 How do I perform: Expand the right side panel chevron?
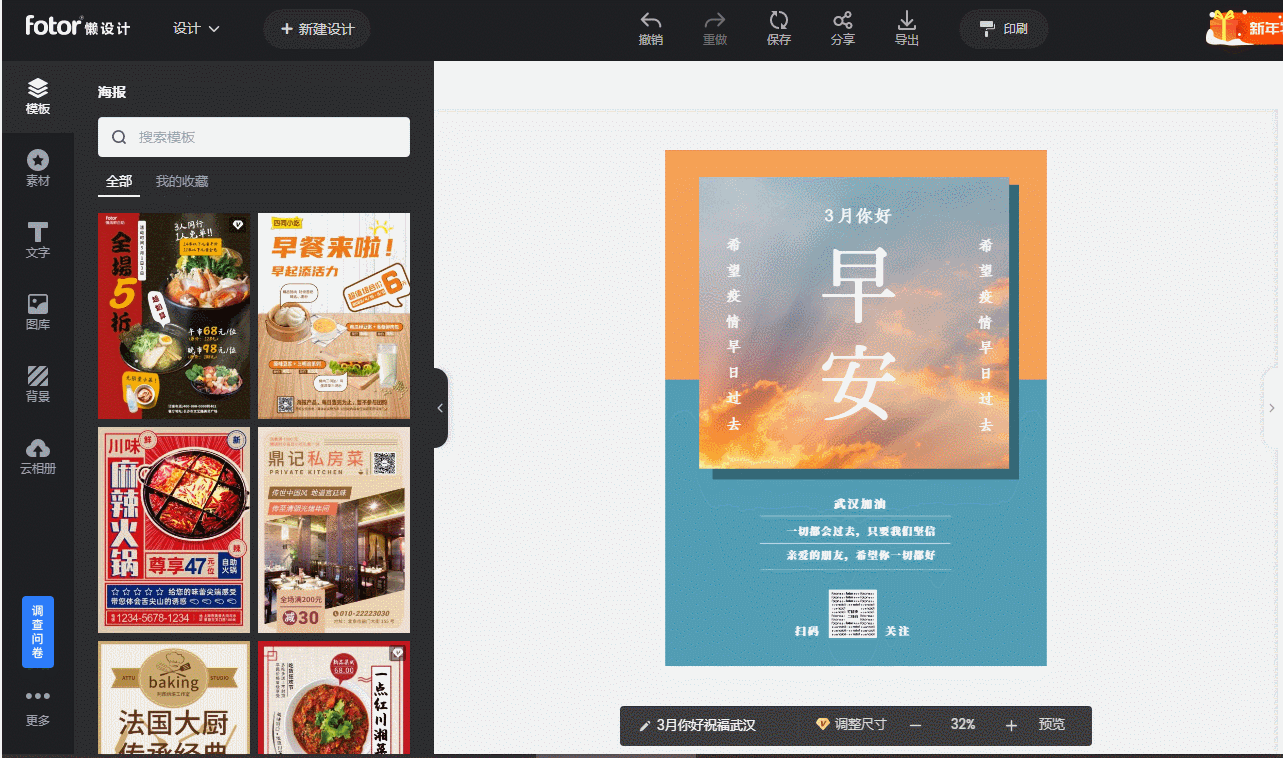(1272, 407)
